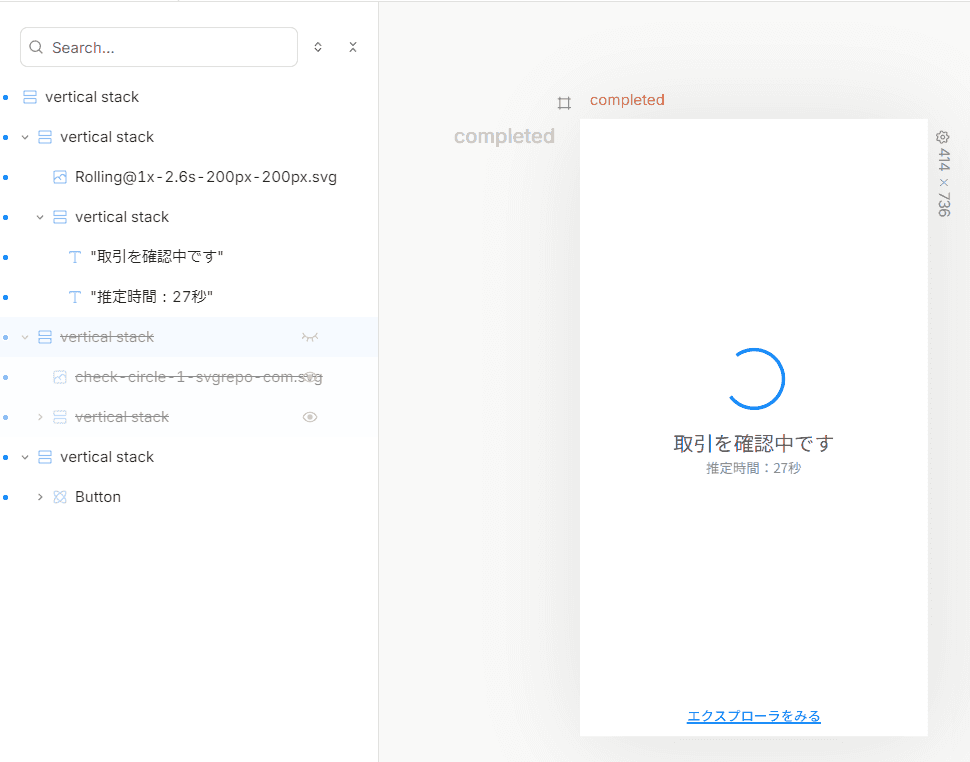Click the top vertical stack layout icon

point(30,97)
